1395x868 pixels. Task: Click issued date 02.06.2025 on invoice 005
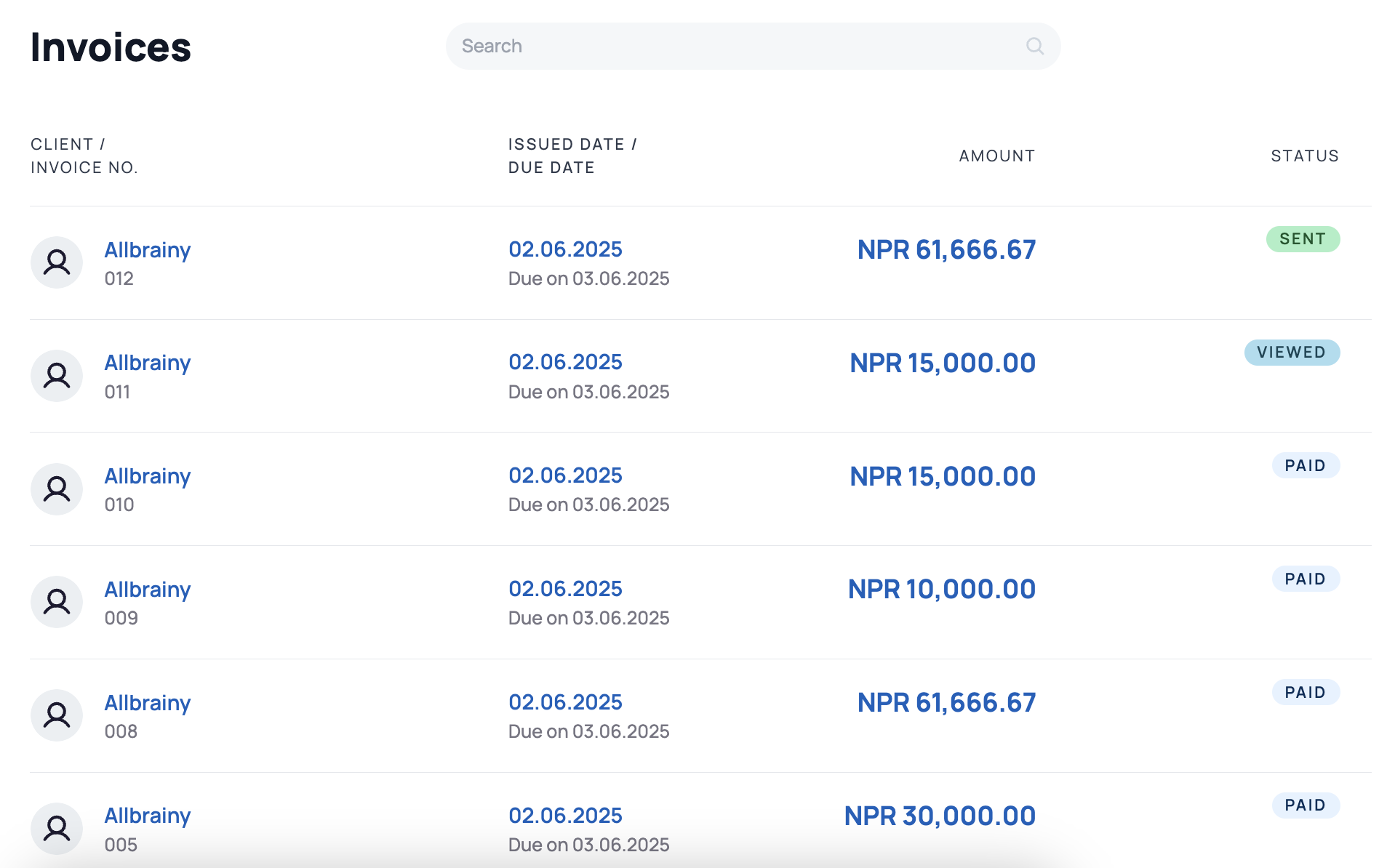coord(565,815)
